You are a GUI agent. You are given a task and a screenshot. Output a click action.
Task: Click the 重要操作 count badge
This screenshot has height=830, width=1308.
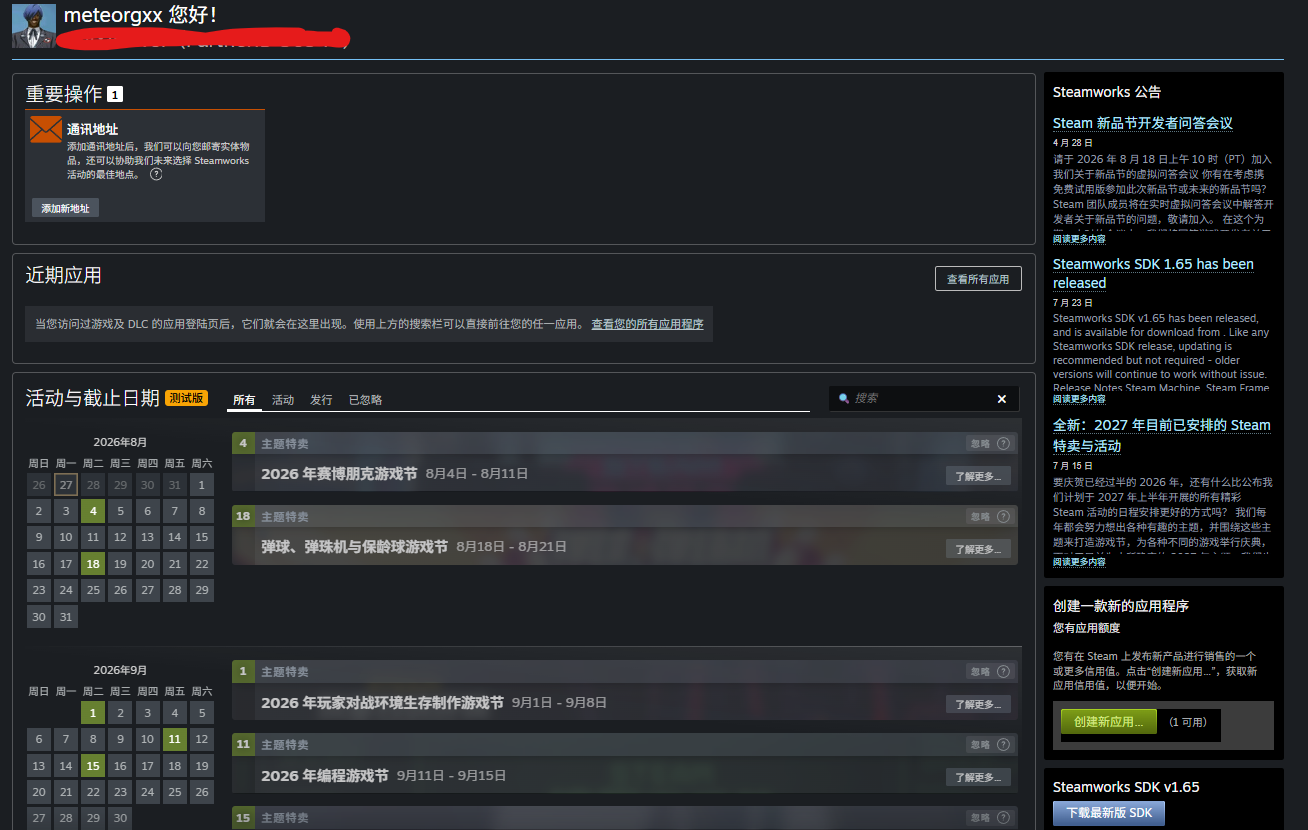point(115,94)
